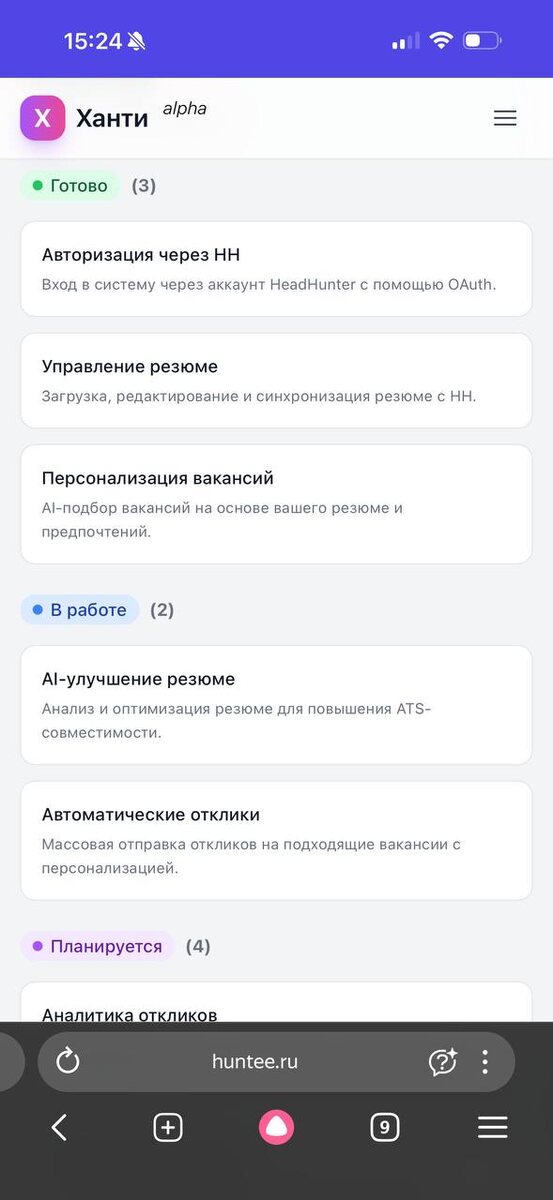Open the hamburger menu in Ханти header
This screenshot has height=1200, width=553.
[x=505, y=118]
